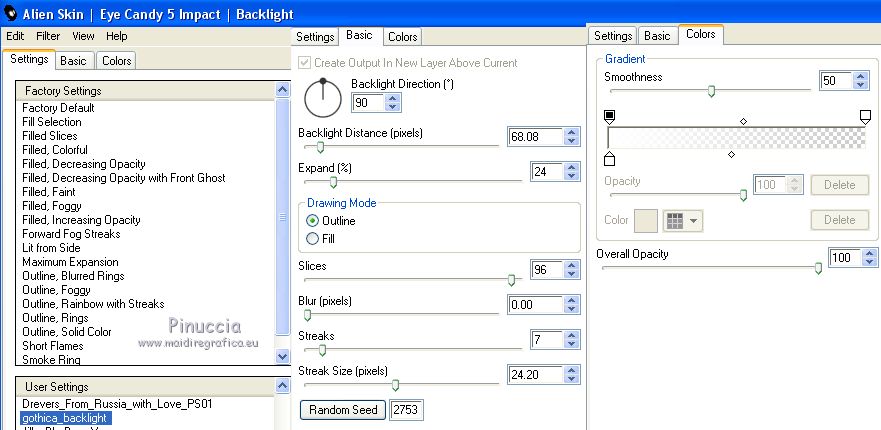The height and width of the screenshot is (430, 881).
Task: Adjust Streaks spinner arrows
Action: (571, 340)
